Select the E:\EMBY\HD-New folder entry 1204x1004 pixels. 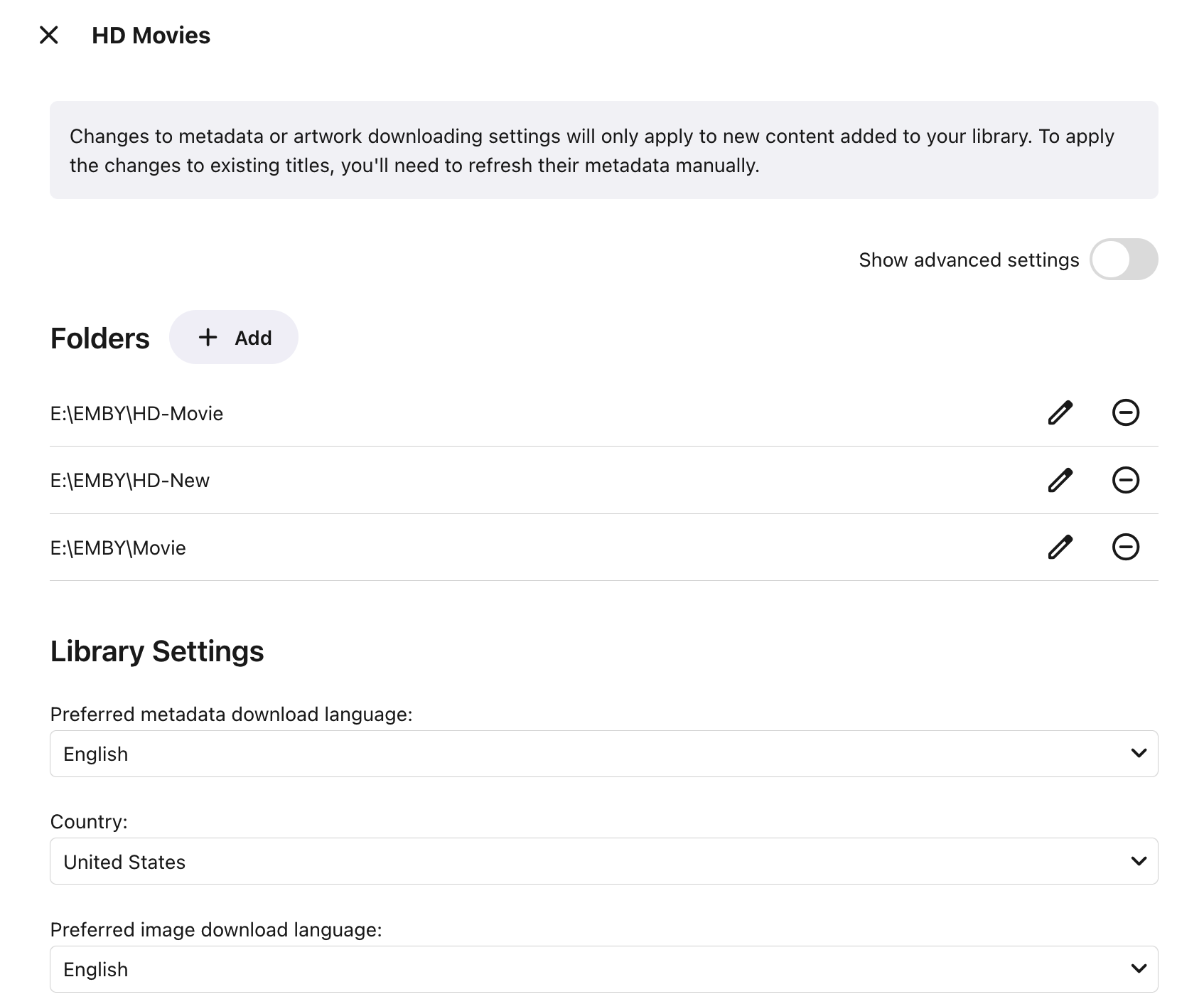130,481
